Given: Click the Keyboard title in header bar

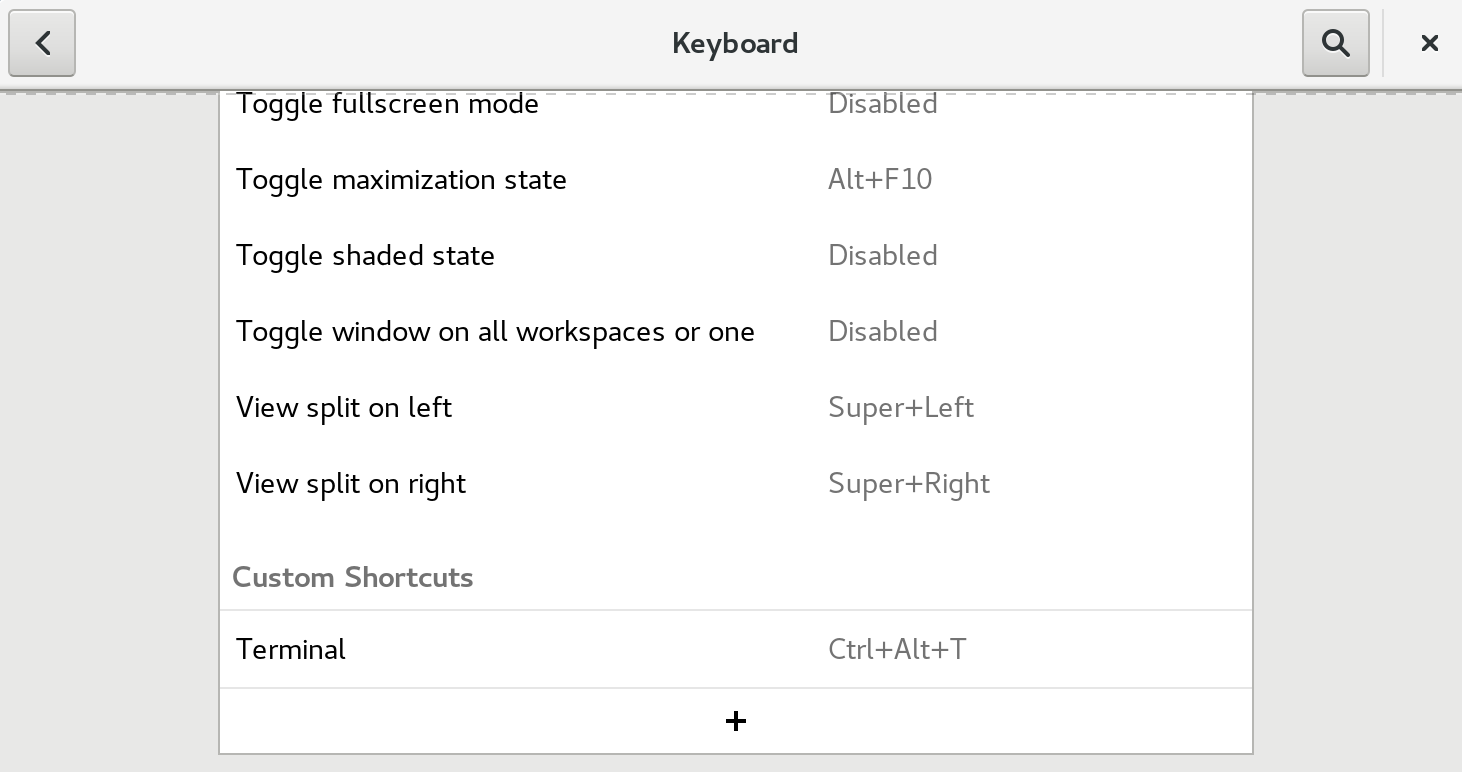Looking at the screenshot, I should pyautogui.click(x=735, y=44).
